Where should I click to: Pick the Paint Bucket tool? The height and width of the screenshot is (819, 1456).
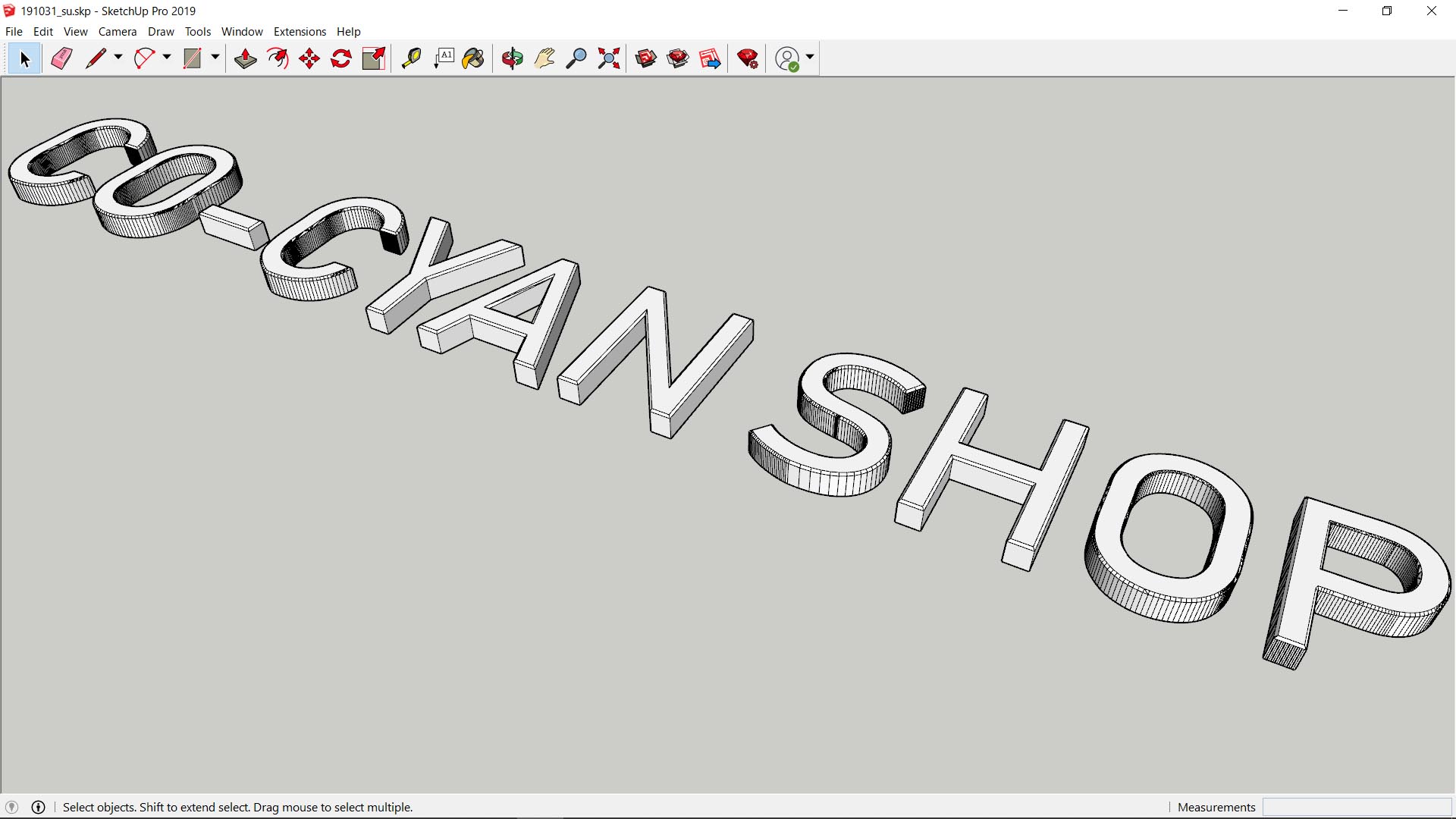[x=473, y=59]
